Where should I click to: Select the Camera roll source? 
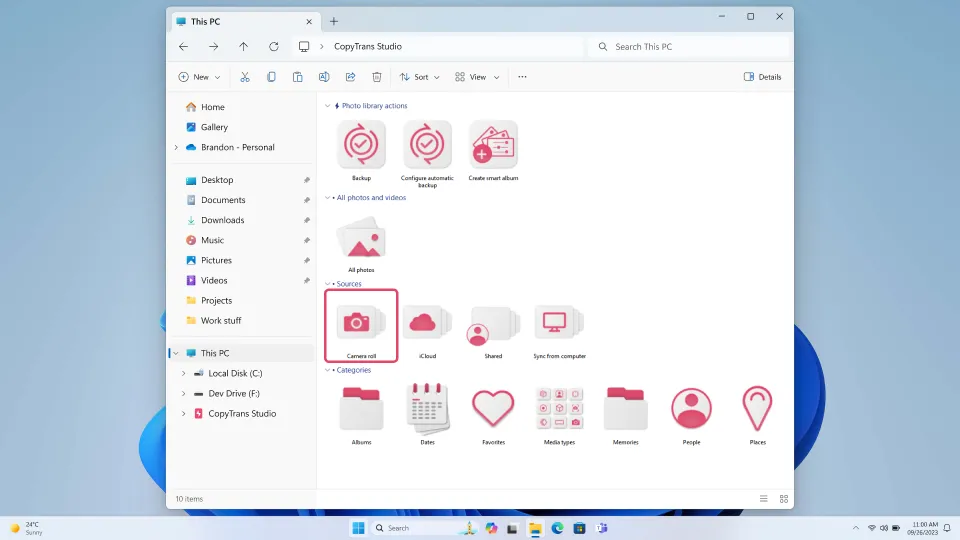tap(361, 326)
